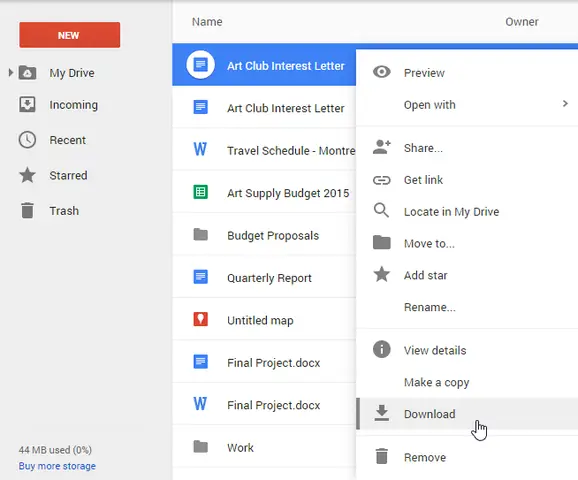Viewport: 578px width, 480px height.
Task: Click the Share person-plus icon
Action: coord(382,147)
